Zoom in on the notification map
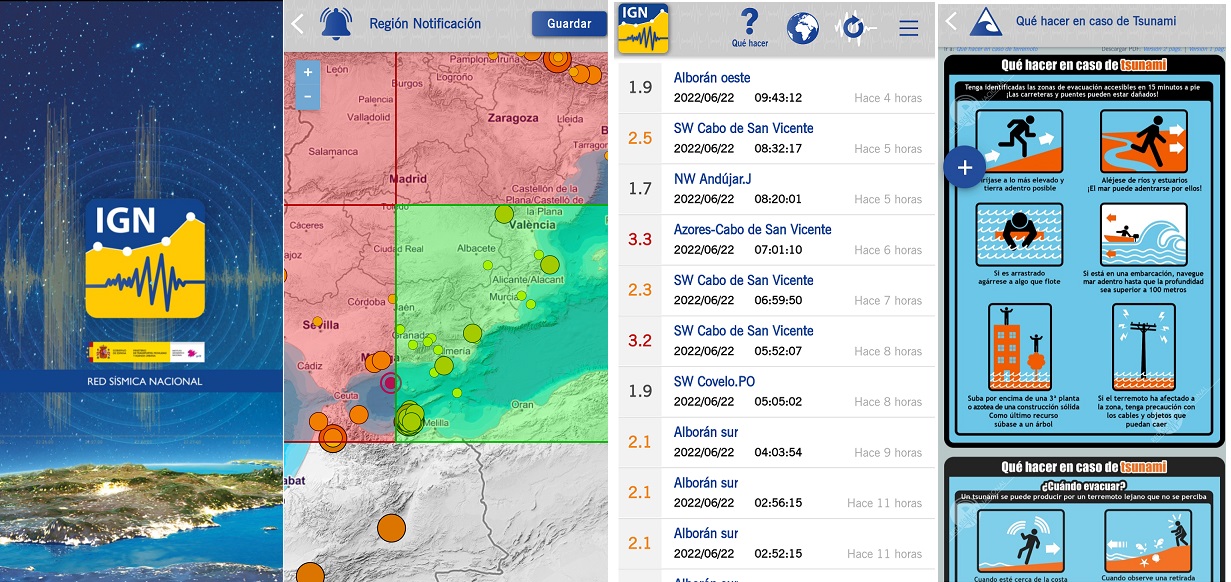The height and width of the screenshot is (582, 1231). pos(307,72)
